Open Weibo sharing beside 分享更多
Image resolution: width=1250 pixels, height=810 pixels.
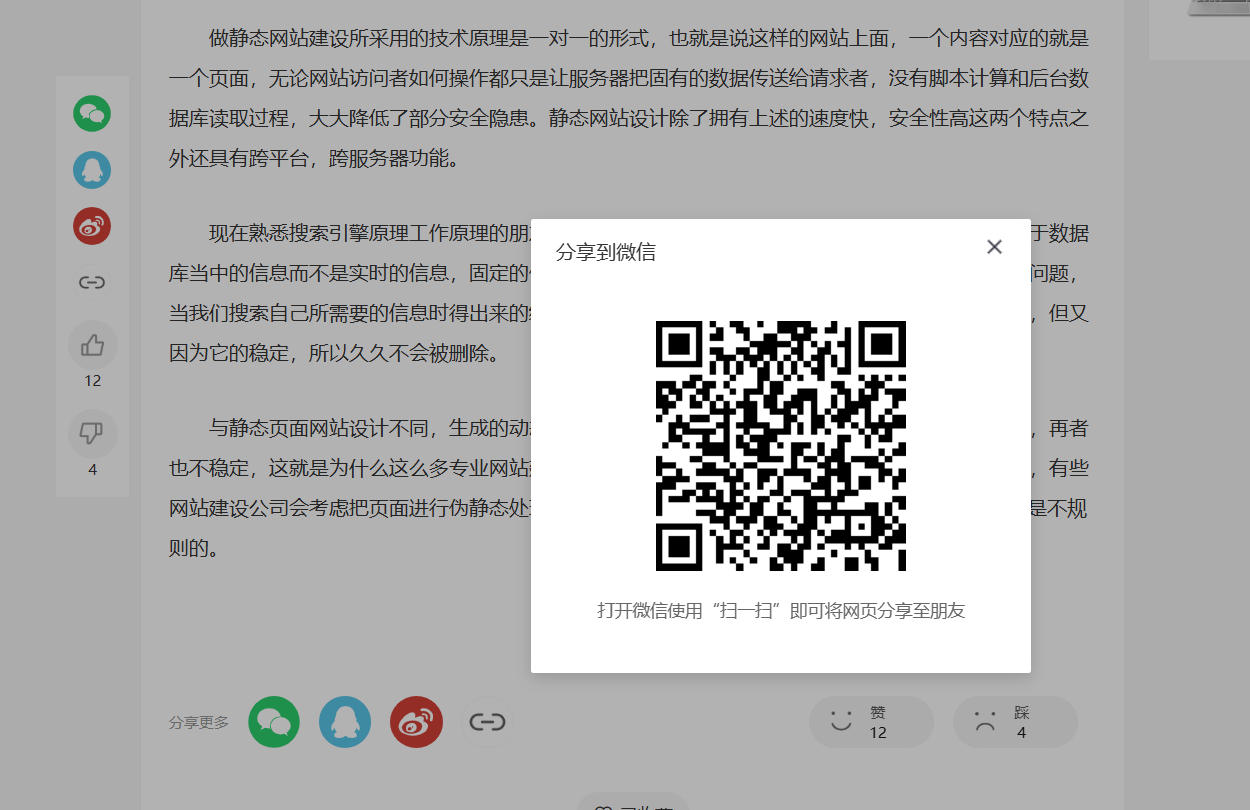point(416,722)
